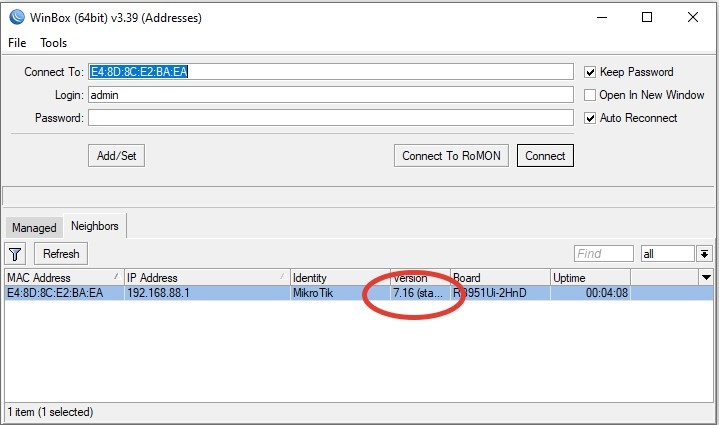719x425 pixels.
Task: Click the Login input field
Action: 331,95
